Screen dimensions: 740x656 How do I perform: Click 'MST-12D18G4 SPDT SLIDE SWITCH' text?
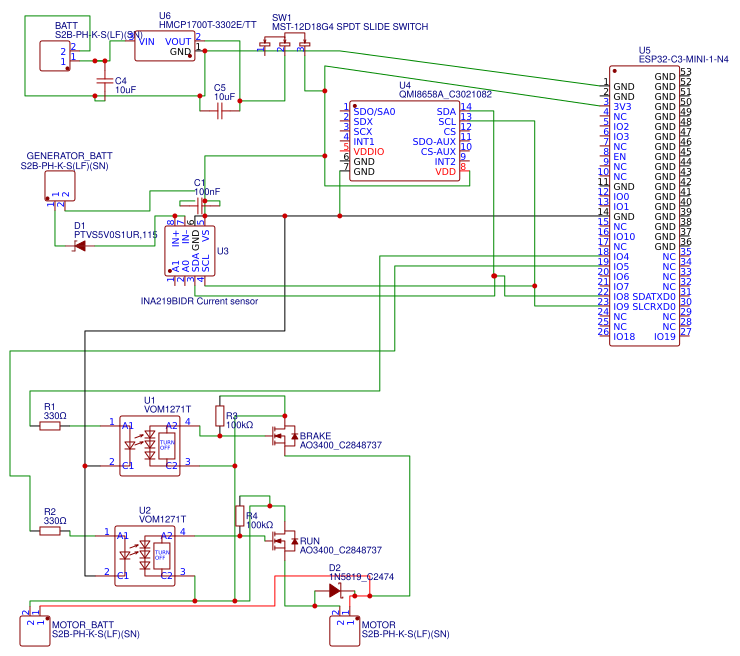pos(350,26)
